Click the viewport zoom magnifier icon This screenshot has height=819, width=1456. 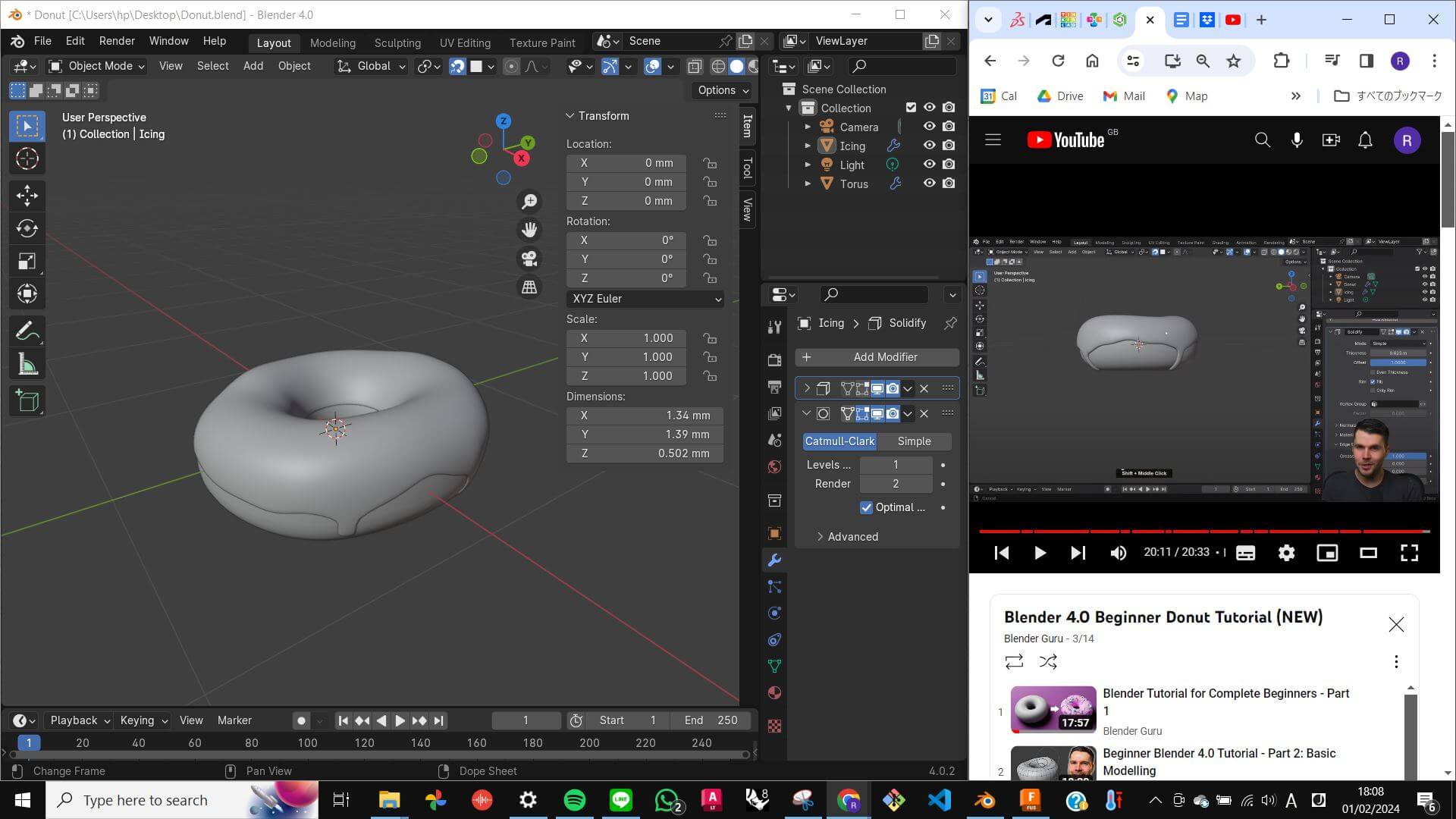(x=529, y=201)
